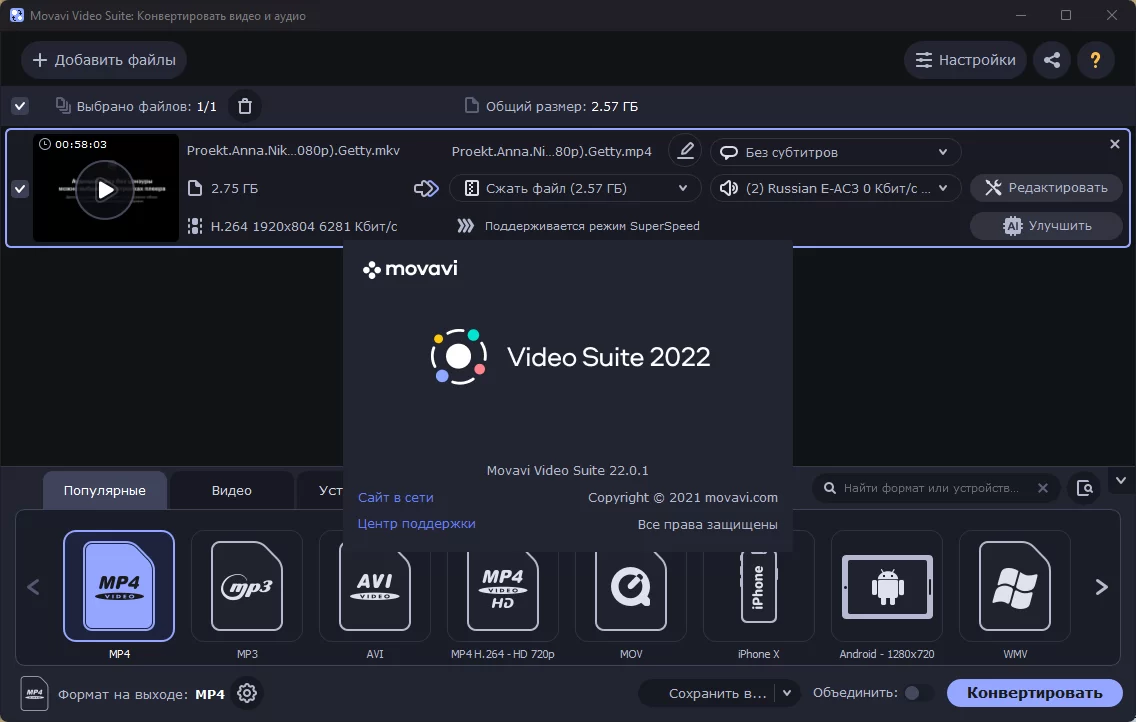The height and width of the screenshot is (722, 1136).
Task: Click MP4 output format icon at bottom left
Action: point(35,693)
